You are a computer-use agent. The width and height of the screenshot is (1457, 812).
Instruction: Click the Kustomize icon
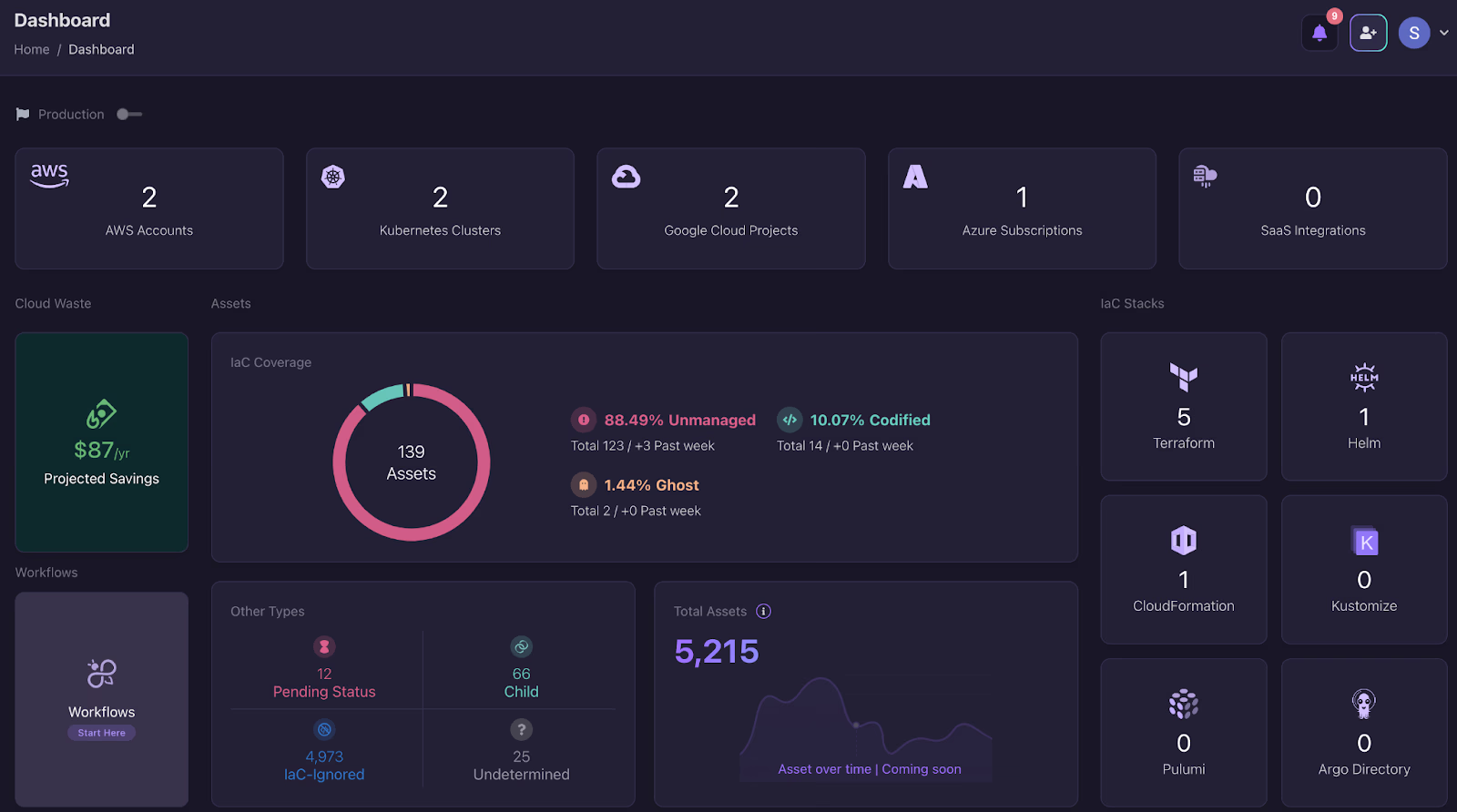tap(1364, 541)
